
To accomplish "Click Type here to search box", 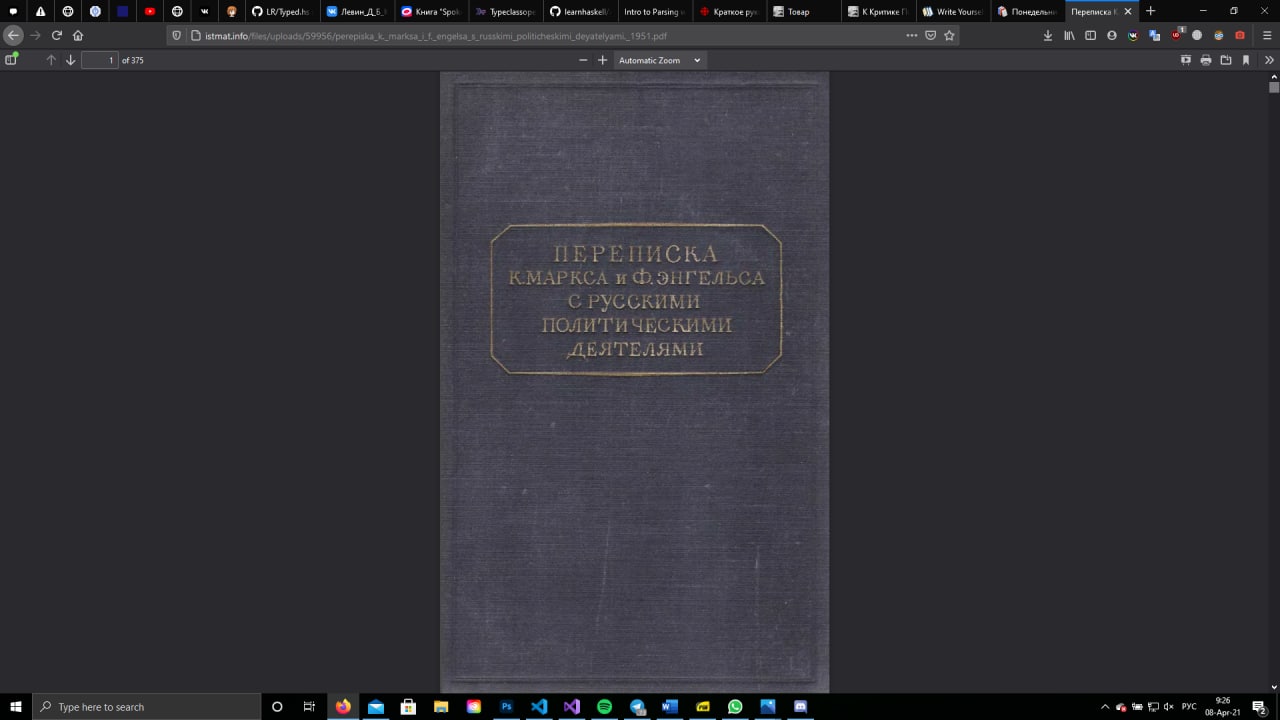I will (x=147, y=706).
